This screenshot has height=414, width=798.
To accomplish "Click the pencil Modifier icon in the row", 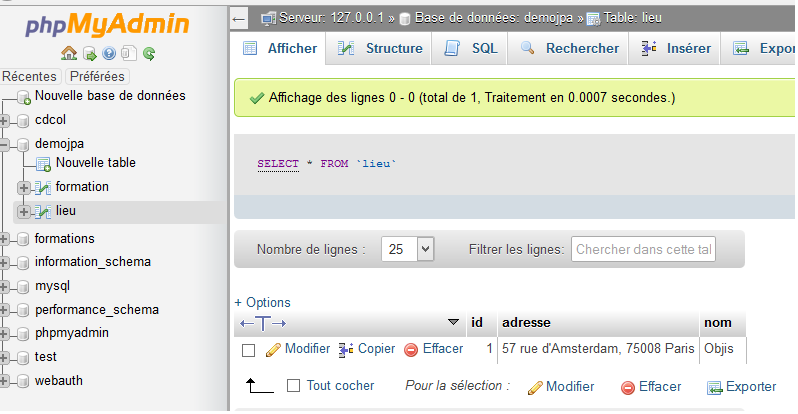I will 273,350.
